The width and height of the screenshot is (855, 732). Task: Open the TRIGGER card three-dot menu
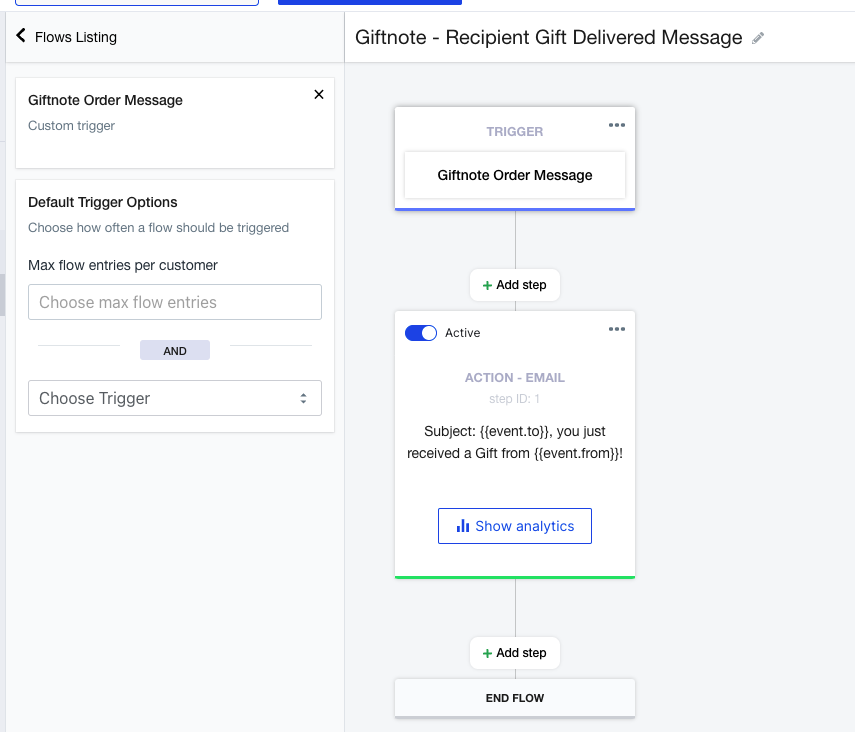(617, 125)
